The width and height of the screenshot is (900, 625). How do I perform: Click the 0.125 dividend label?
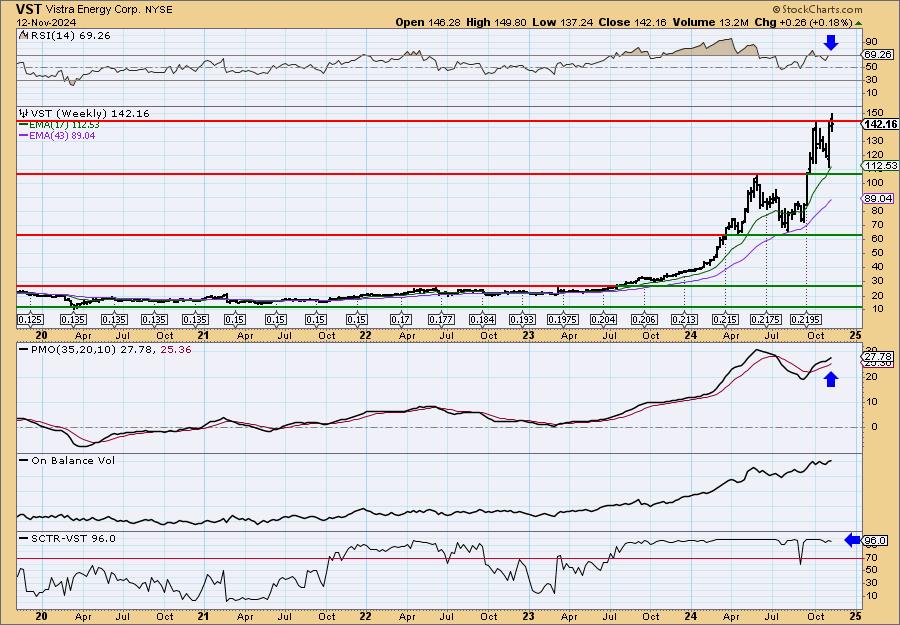pyautogui.click(x=30, y=319)
